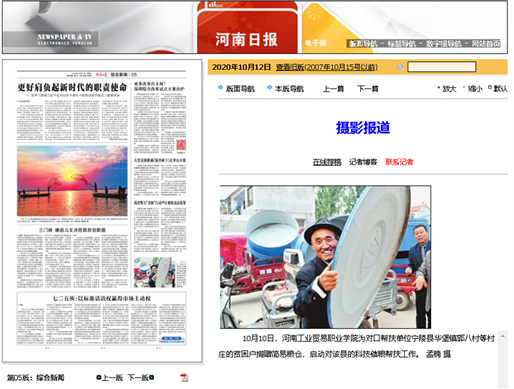Open 查看旧版 archive link
Image resolution: width=514 pixels, height=389 pixels.
327,67
